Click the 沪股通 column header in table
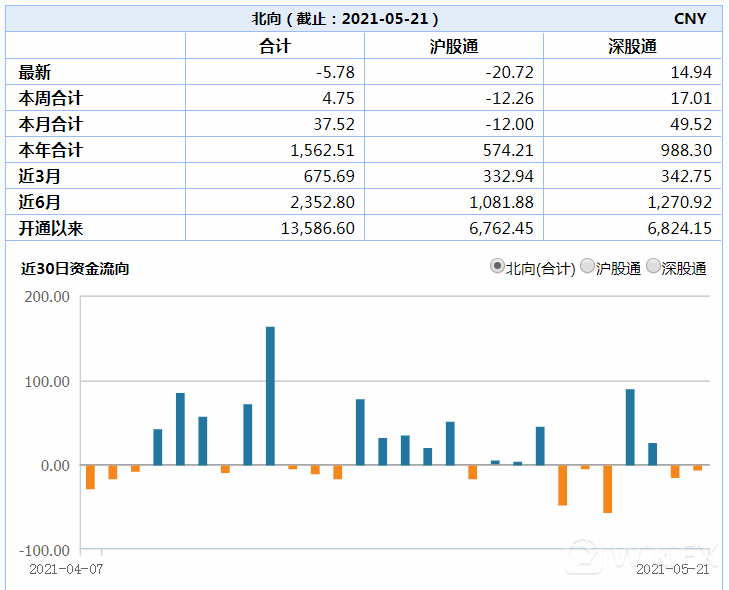 tap(453, 46)
